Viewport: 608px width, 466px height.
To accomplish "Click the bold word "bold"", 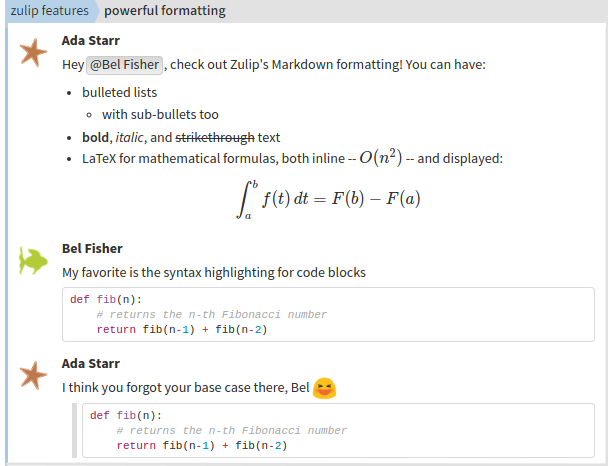I will (96, 137).
